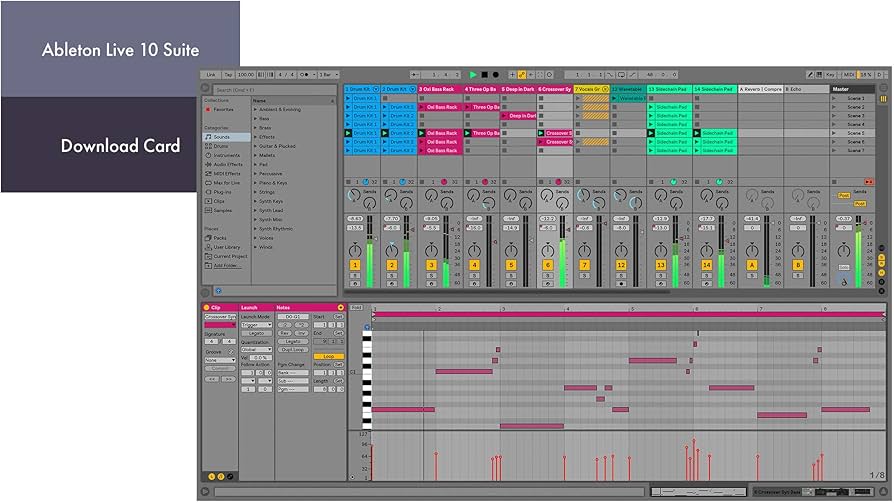The width and height of the screenshot is (894, 503).
Task: Toggle track 1 activator button
Action: (x=354, y=265)
